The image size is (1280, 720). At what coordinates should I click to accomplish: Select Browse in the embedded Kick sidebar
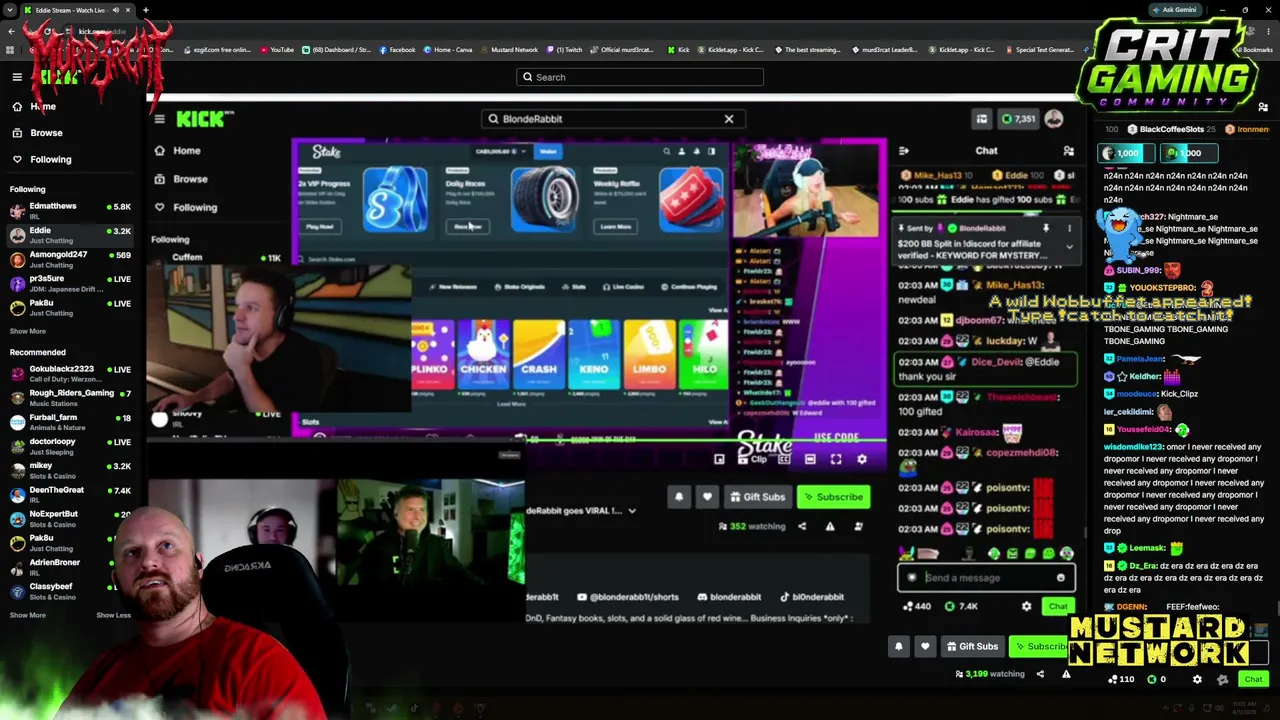181,179
